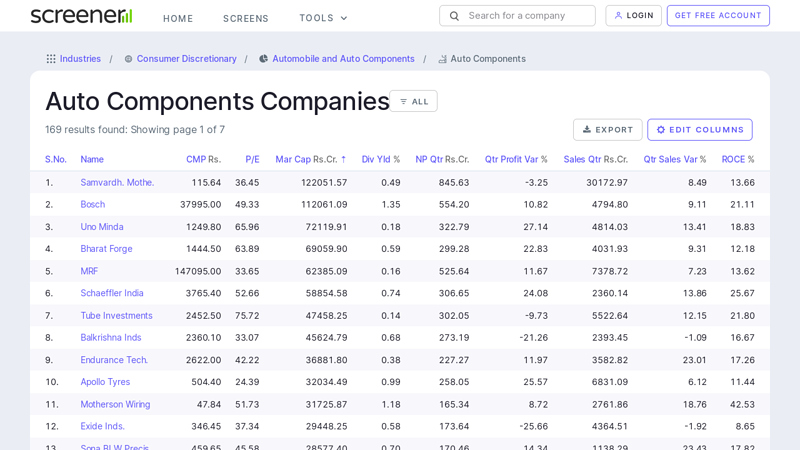Focus the company search field
The height and width of the screenshot is (450, 800).
(x=527, y=16)
